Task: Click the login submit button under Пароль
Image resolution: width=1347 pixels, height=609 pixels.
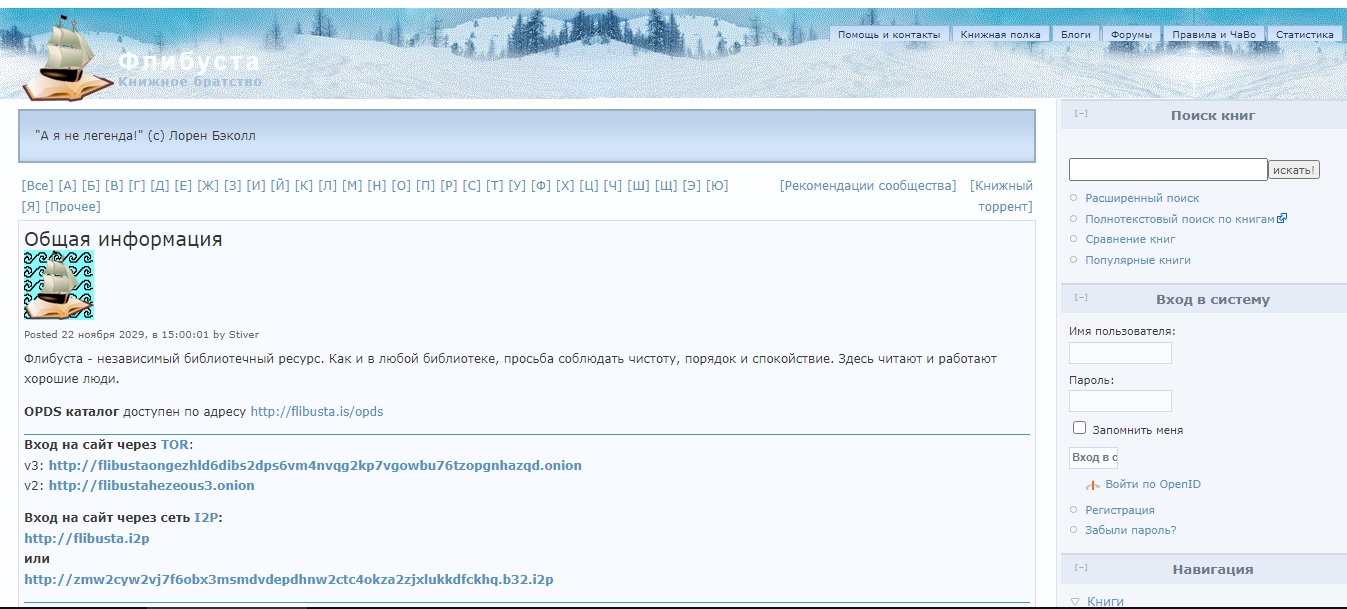Action: 1094,457
